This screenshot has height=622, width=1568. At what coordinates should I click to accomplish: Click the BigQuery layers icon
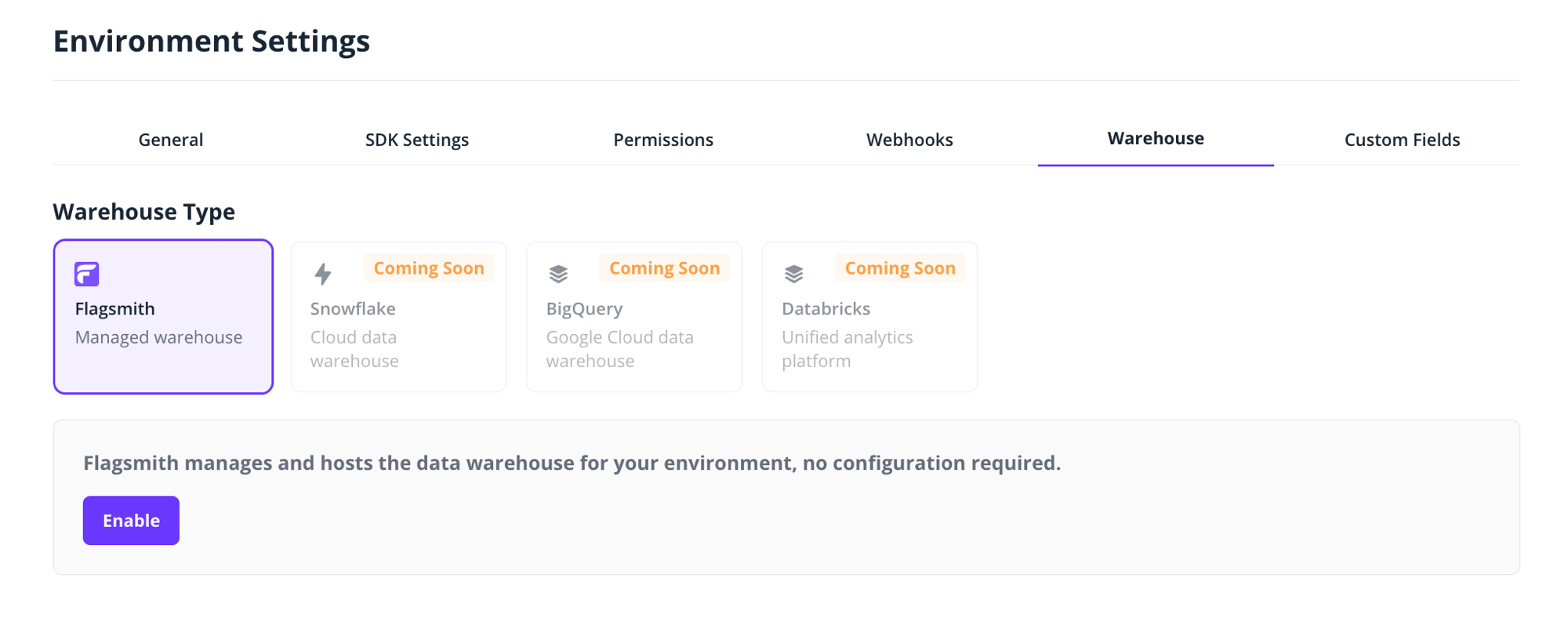558,274
